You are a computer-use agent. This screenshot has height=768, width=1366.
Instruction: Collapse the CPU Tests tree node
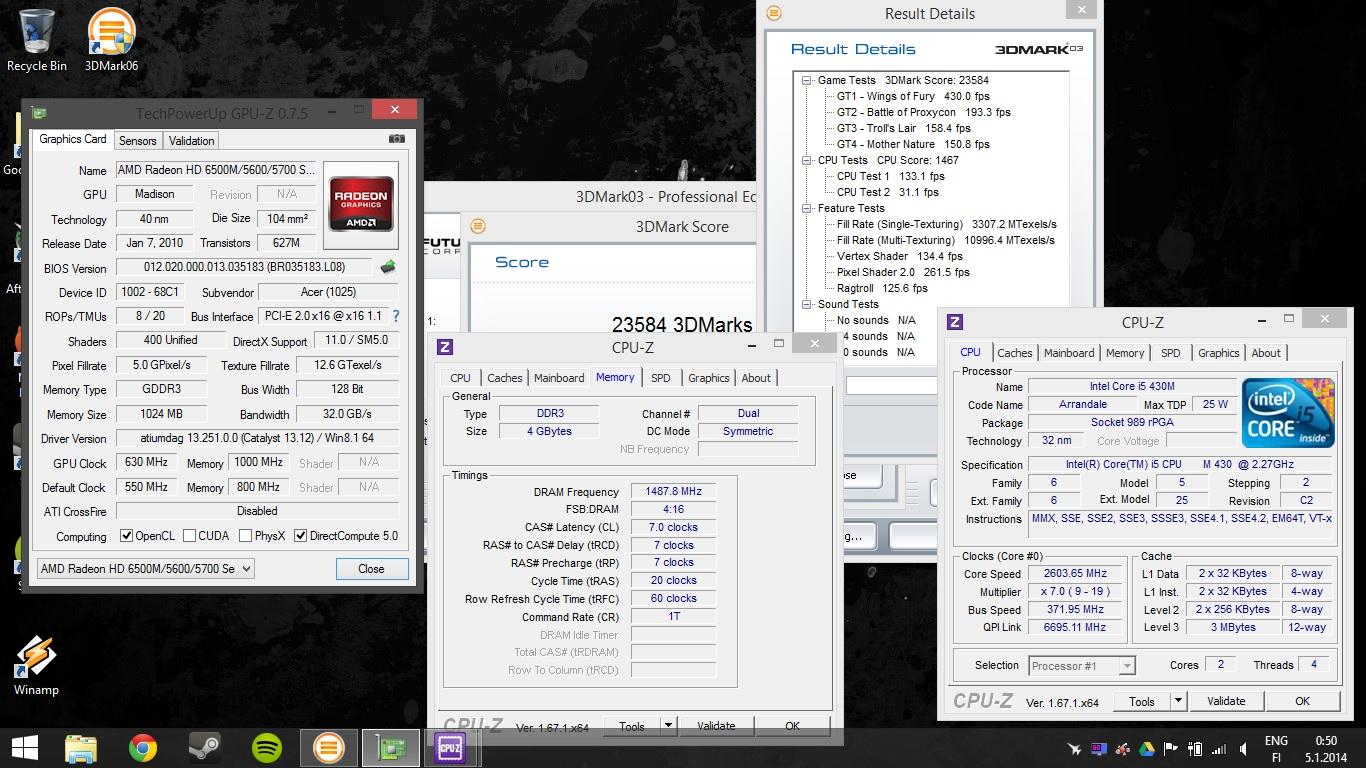click(806, 160)
